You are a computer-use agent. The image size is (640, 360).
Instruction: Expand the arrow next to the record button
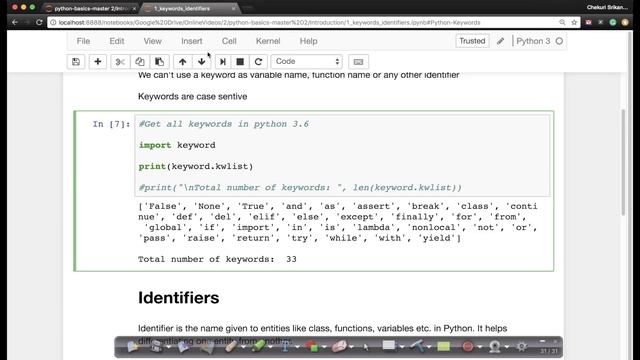(x=480, y=347)
